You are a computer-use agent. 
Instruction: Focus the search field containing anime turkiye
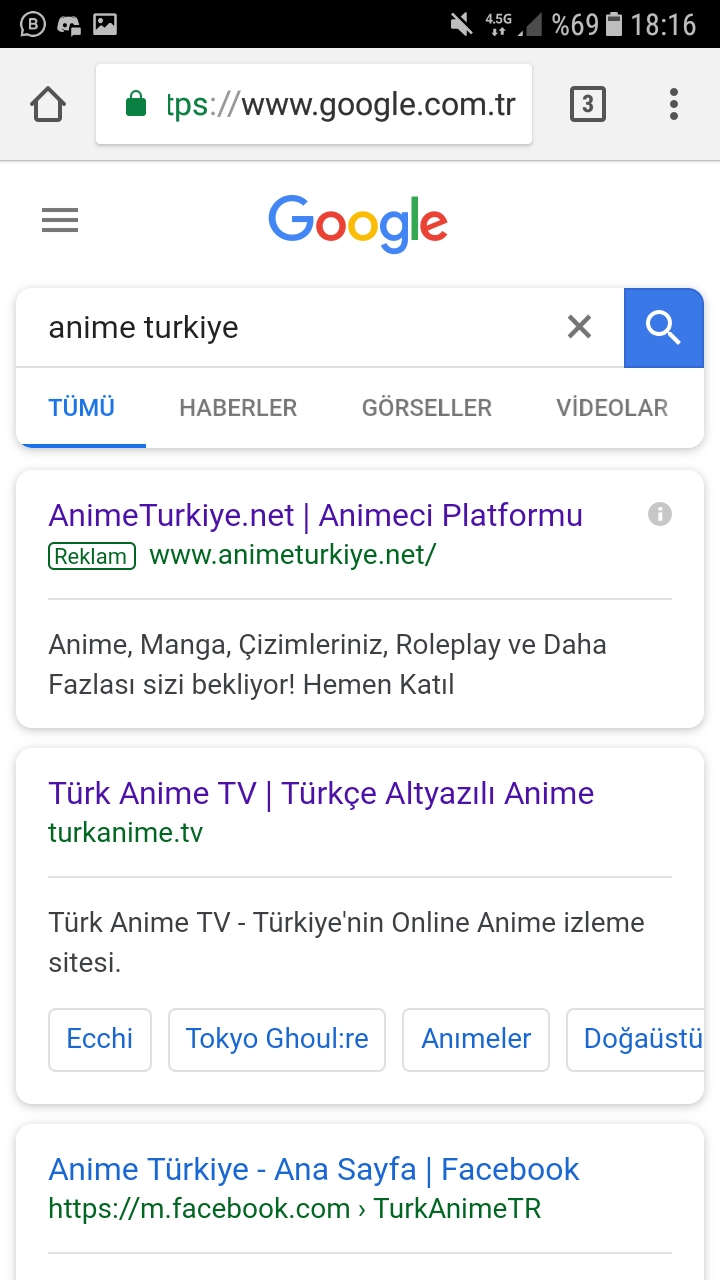[x=290, y=327]
